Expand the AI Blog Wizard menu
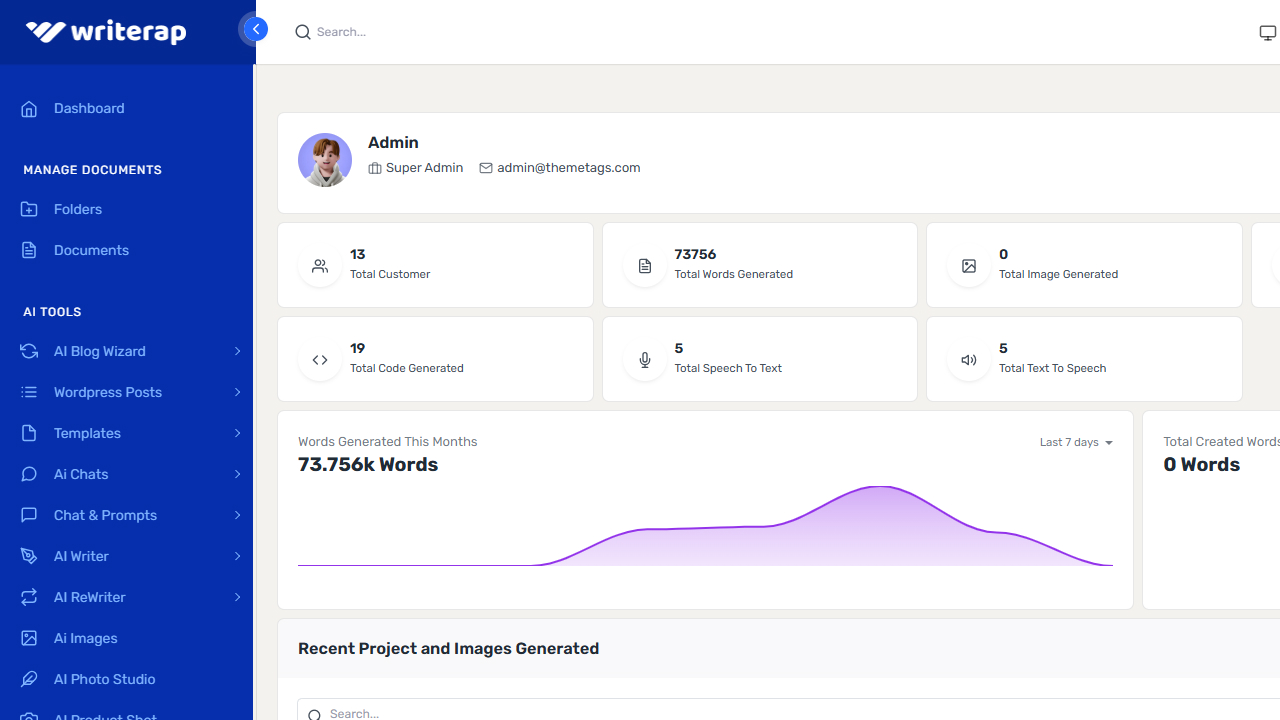 [x=99, y=351]
